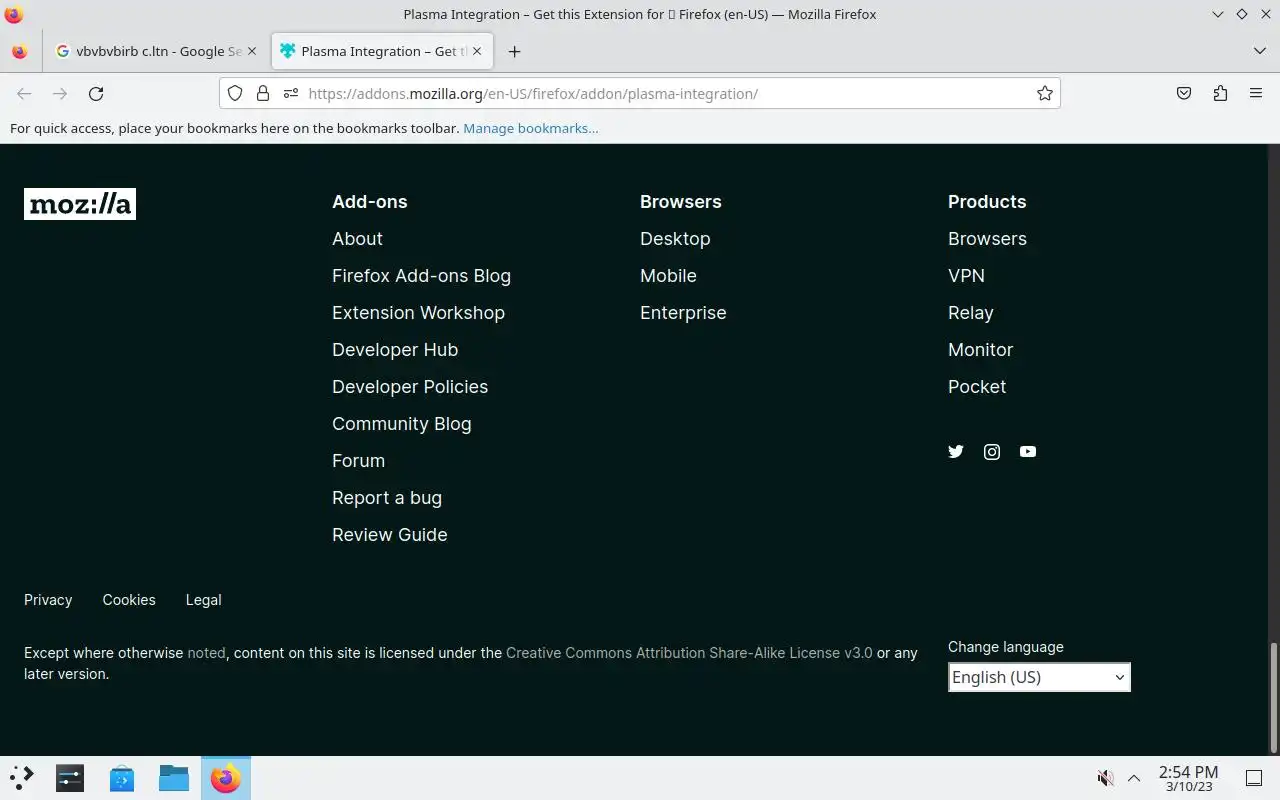Open the Privacy footer link
Image resolution: width=1280 pixels, height=800 pixels.
click(48, 600)
